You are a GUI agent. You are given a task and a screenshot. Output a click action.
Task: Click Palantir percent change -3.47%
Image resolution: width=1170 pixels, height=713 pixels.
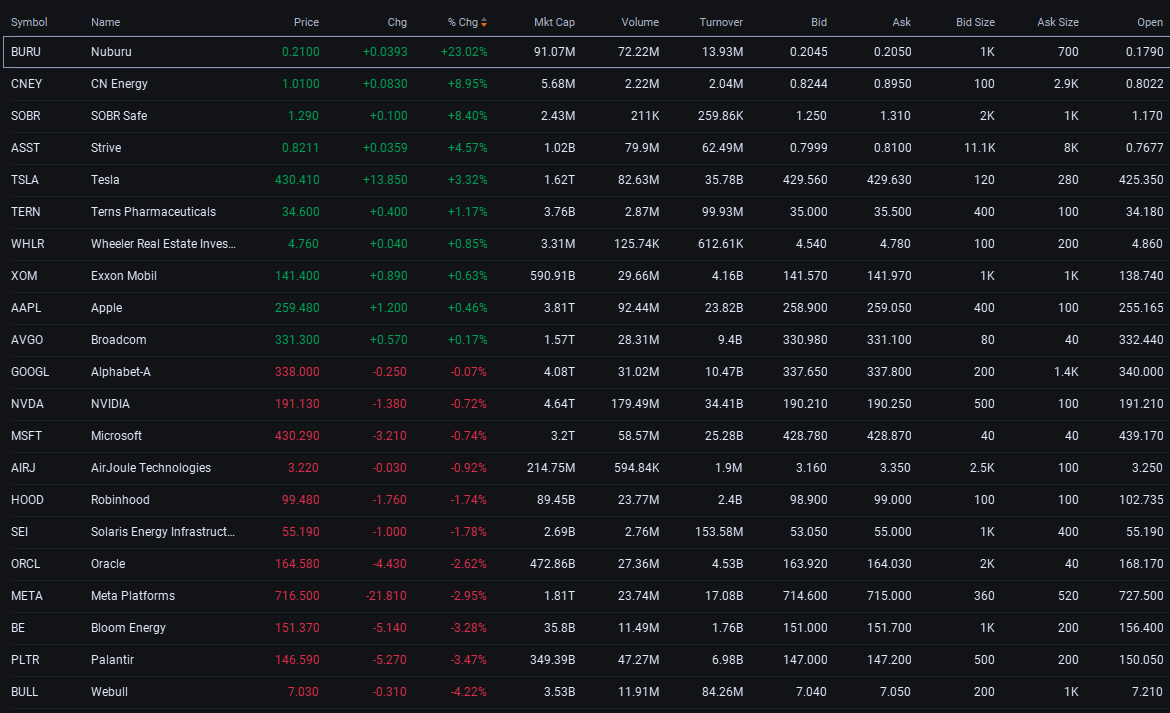[469, 661]
